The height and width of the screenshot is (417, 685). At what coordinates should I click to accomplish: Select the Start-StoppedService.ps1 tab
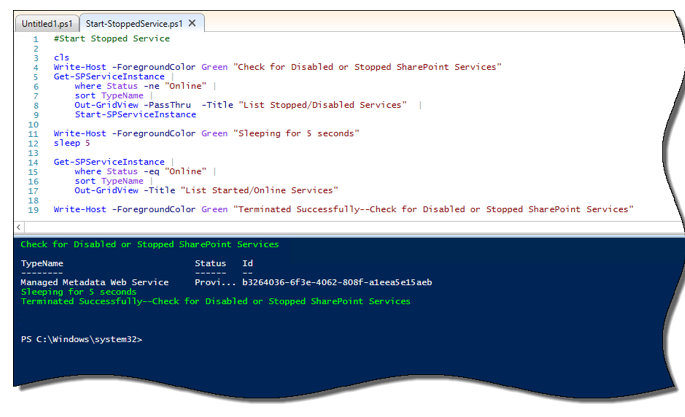click(134, 24)
